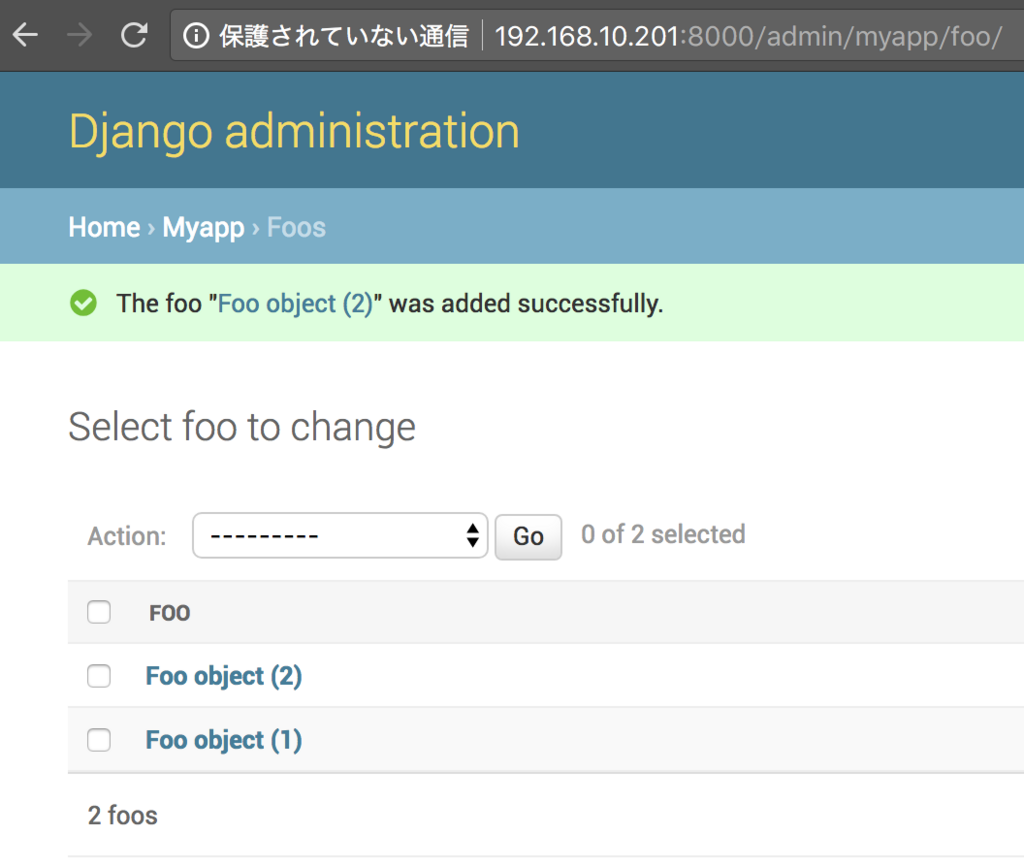Click the Action: label
1024x867 pixels.
pos(127,536)
